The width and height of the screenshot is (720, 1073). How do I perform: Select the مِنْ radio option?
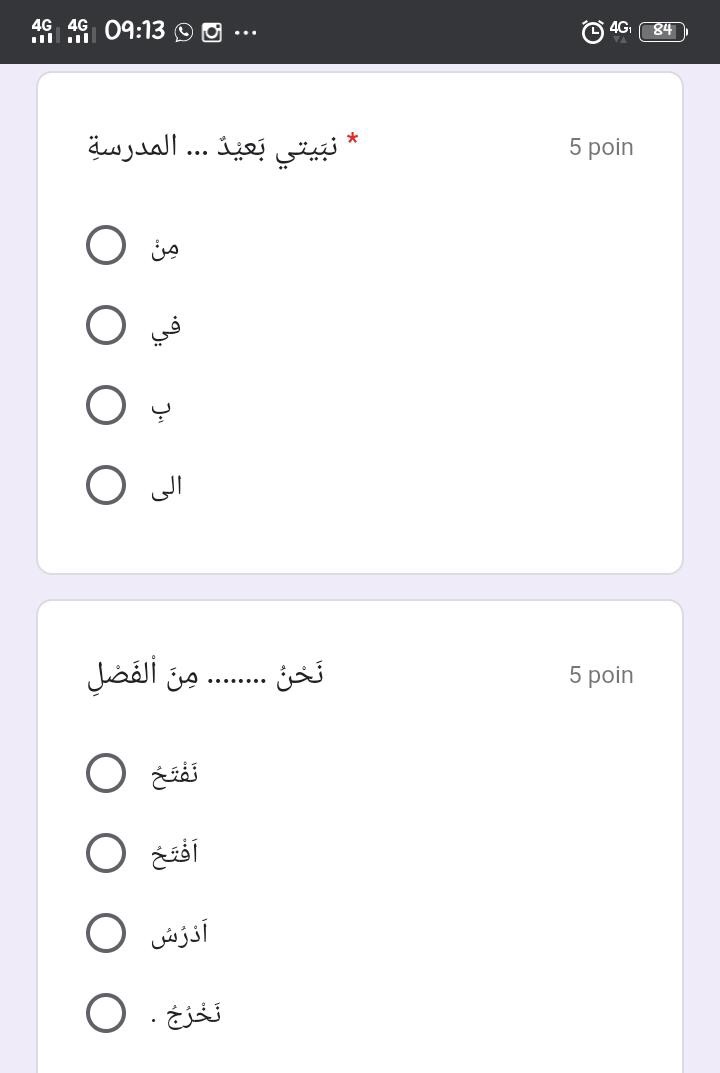106,245
